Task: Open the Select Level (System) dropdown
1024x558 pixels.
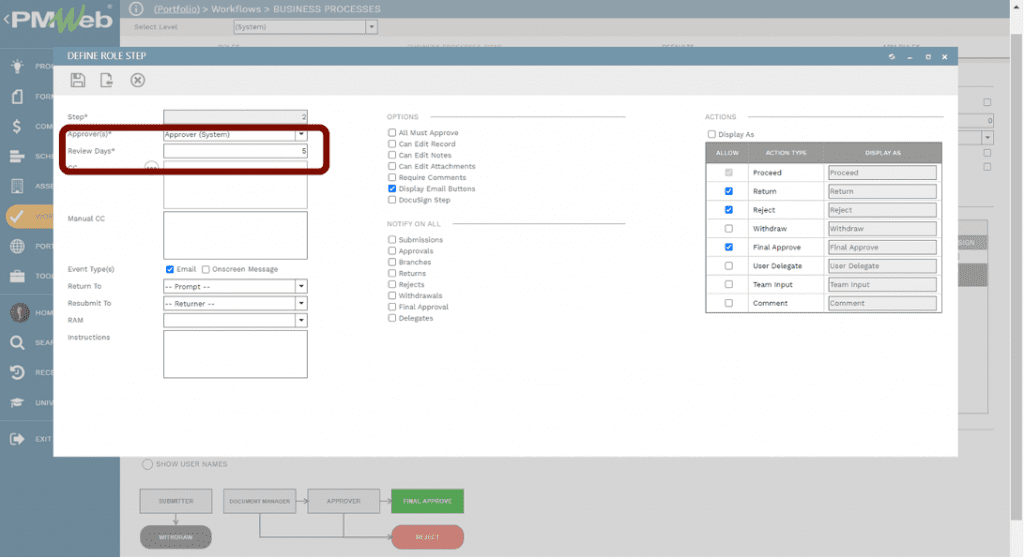Action: point(372,27)
